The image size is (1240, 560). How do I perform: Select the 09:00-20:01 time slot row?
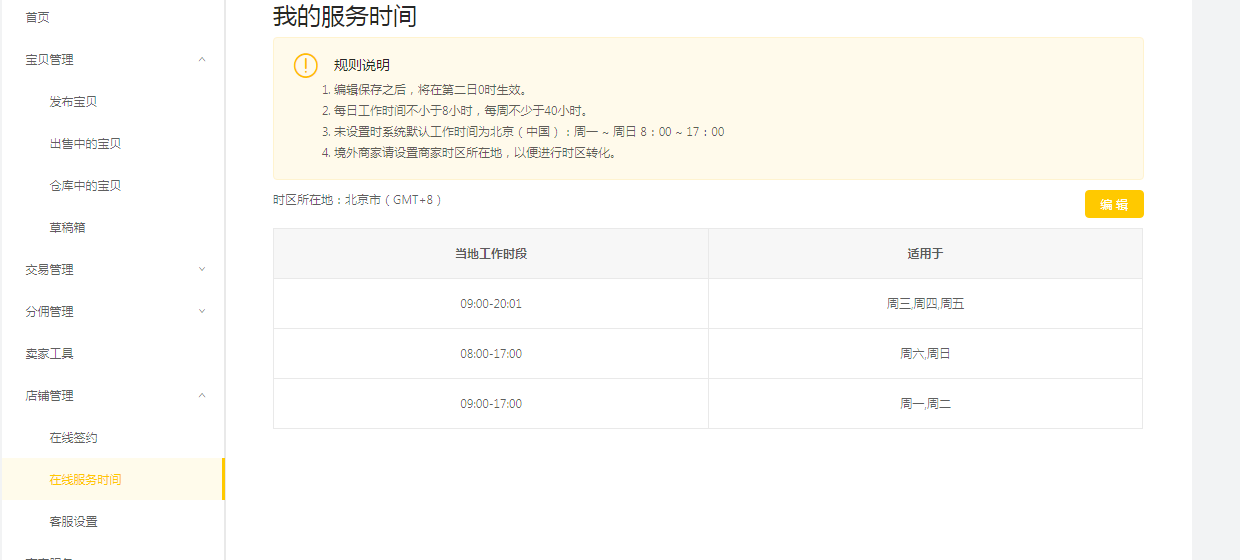coord(490,304)
